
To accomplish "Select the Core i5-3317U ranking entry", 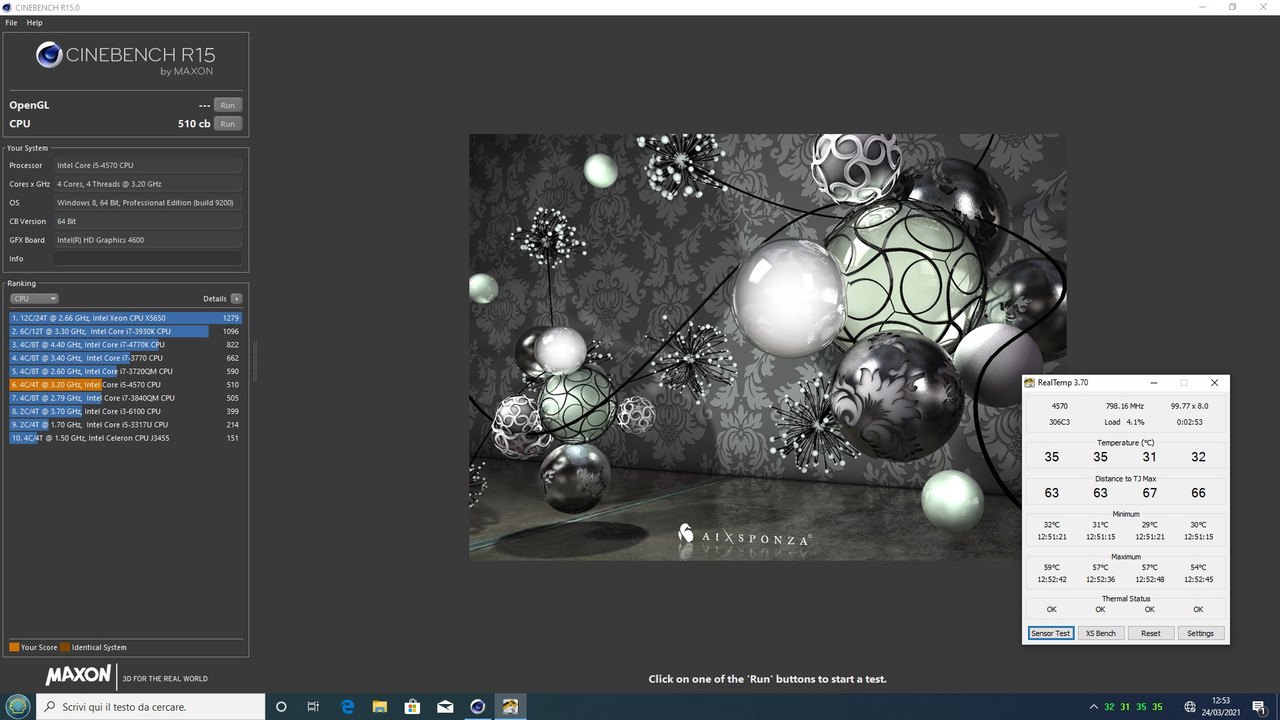I will (126, 424).
